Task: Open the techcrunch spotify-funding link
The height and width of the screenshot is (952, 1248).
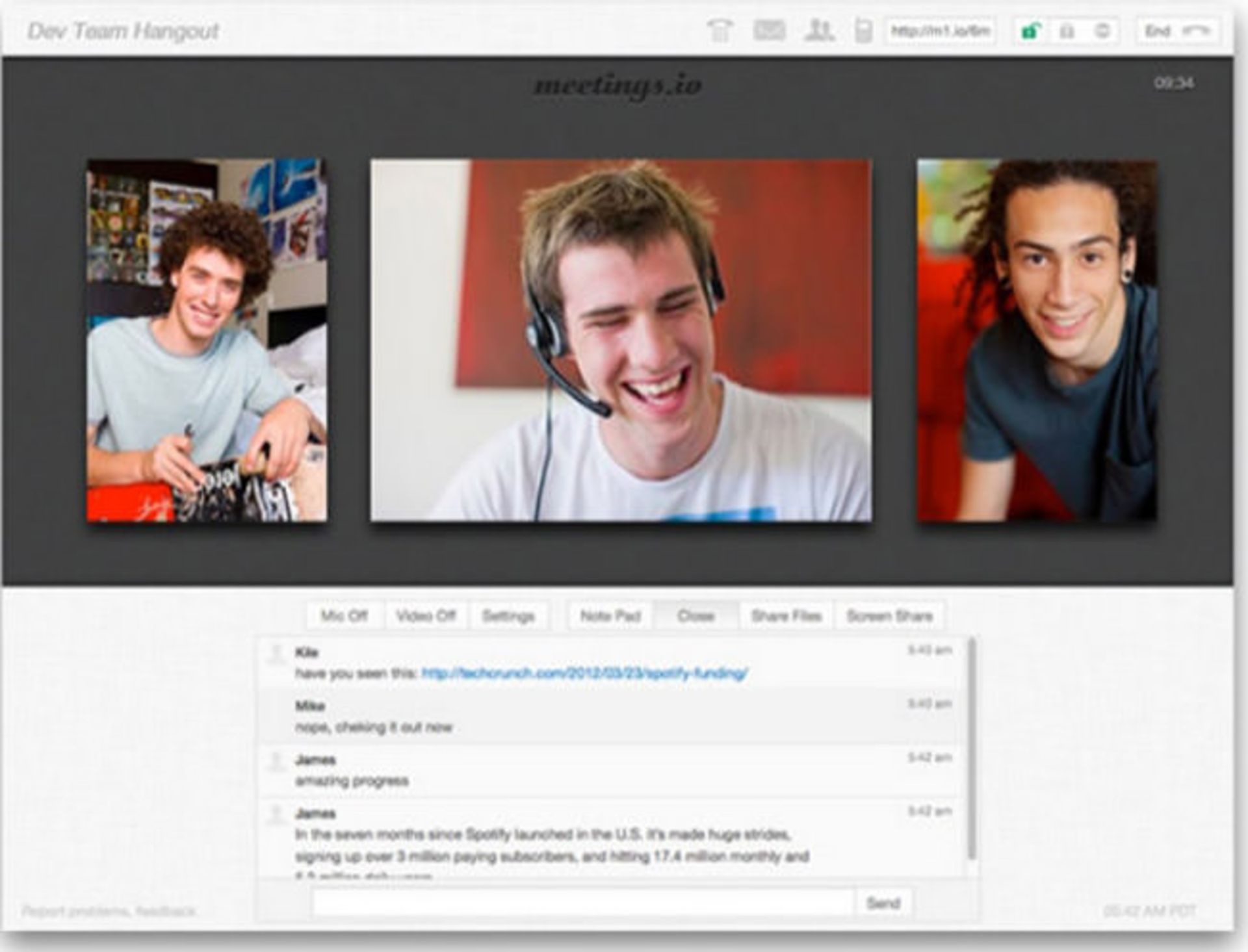Action: (x=584, y=673)
